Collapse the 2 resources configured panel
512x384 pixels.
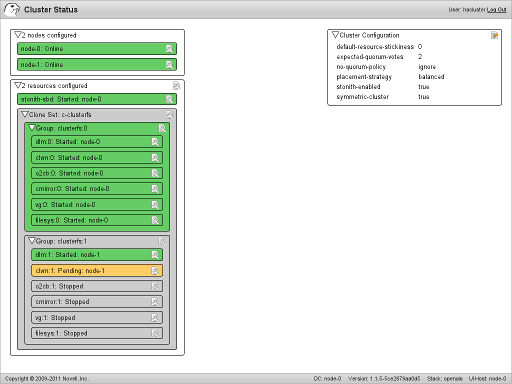18,86
